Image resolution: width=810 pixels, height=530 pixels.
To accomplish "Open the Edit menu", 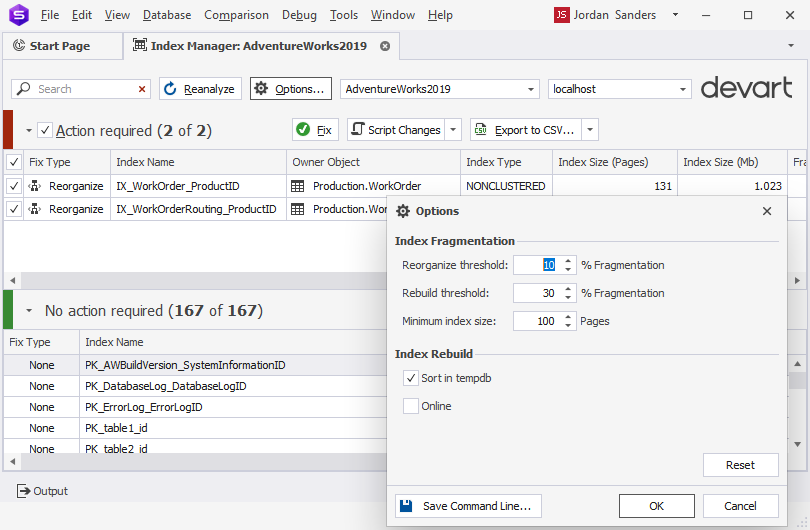I will pos(82,15).
